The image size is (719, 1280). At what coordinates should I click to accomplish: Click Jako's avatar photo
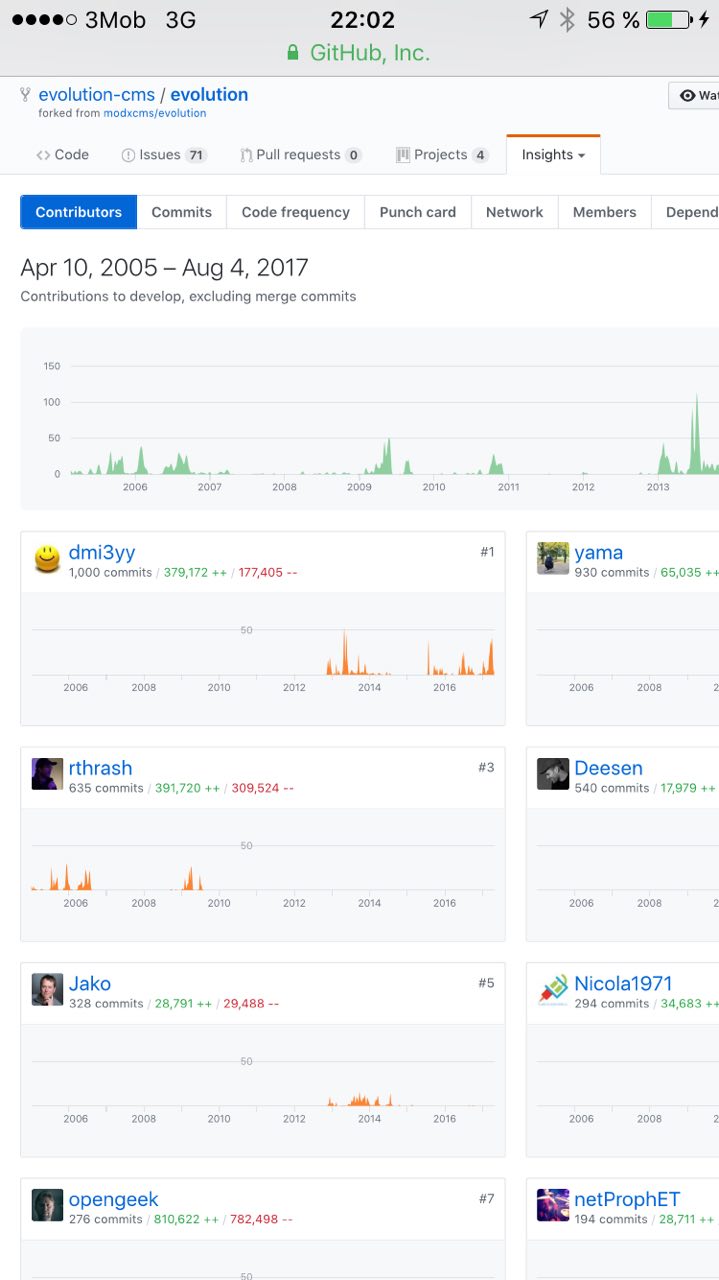pos(47,989)
